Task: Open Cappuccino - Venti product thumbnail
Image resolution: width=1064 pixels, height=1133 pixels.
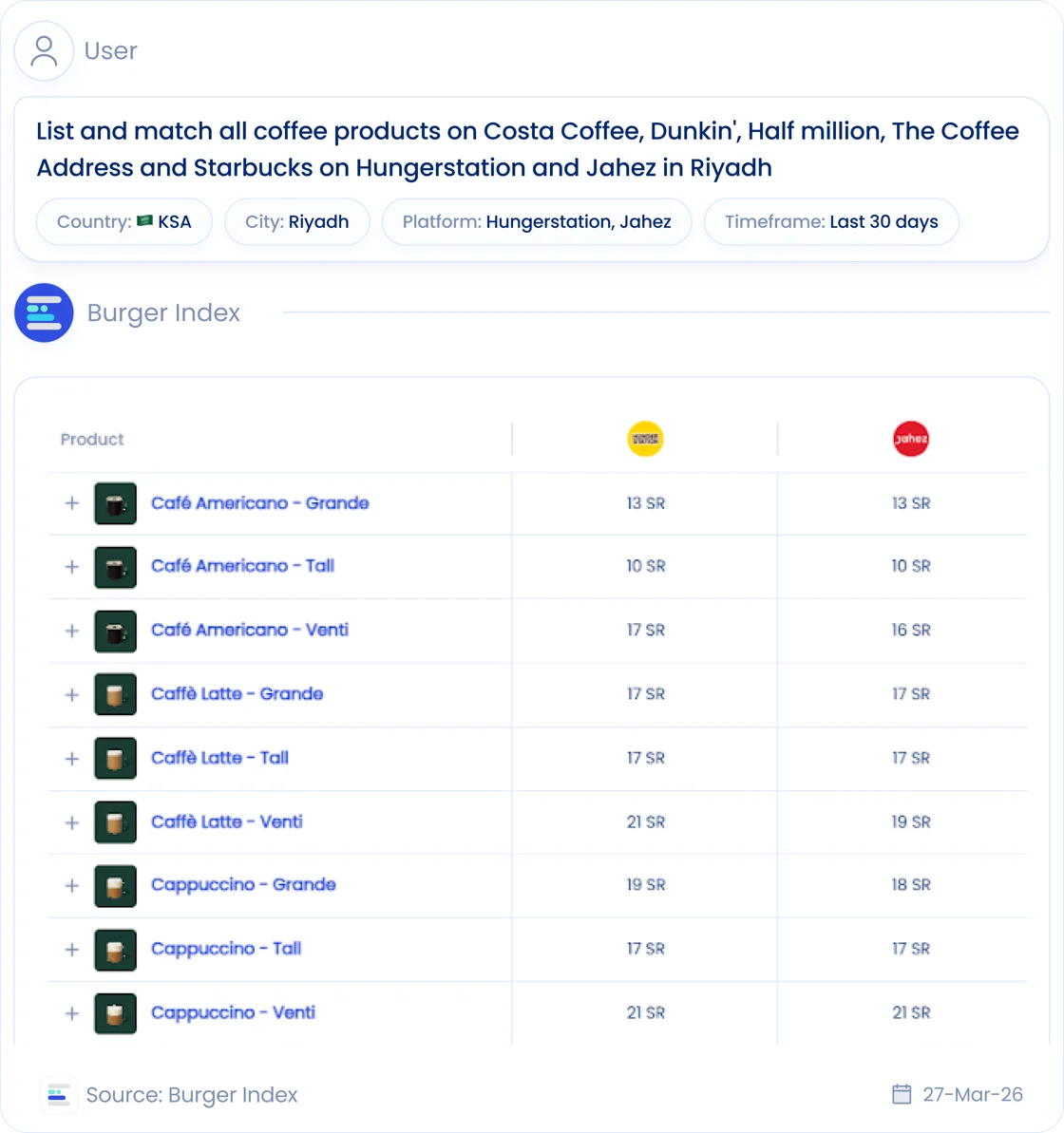Action: tap(116, 1013)
